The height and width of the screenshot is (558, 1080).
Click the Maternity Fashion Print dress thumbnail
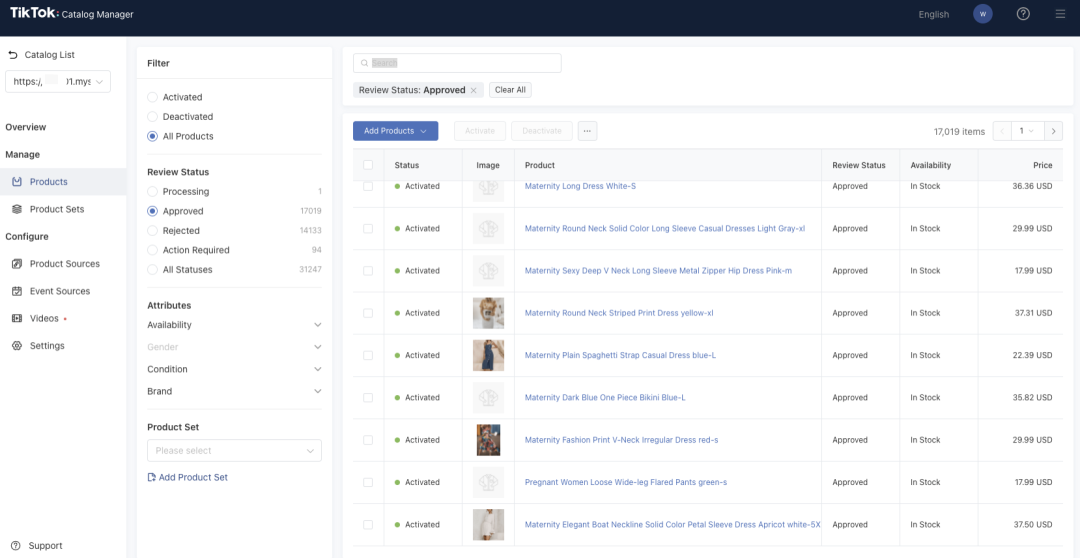[488, 440]
